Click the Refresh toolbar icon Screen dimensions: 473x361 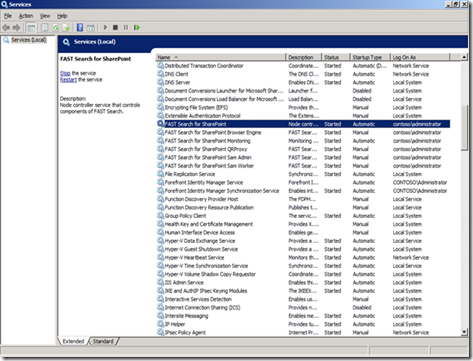pos(56,28)
